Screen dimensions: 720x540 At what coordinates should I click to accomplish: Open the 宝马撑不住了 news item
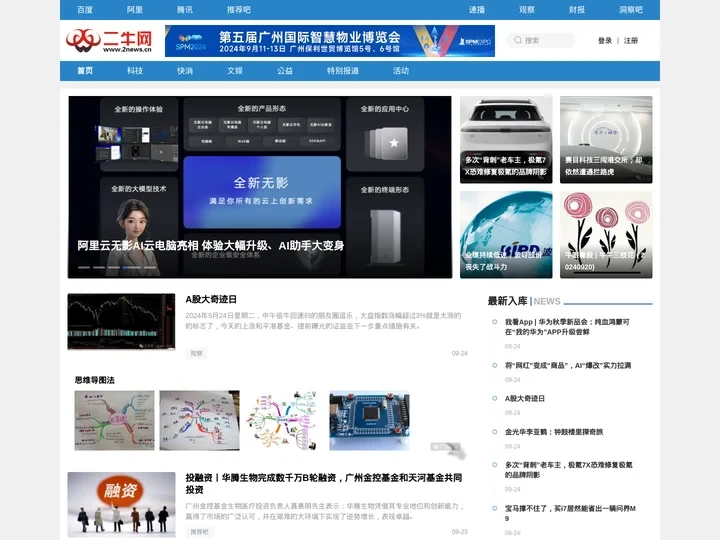pos(570,513)
